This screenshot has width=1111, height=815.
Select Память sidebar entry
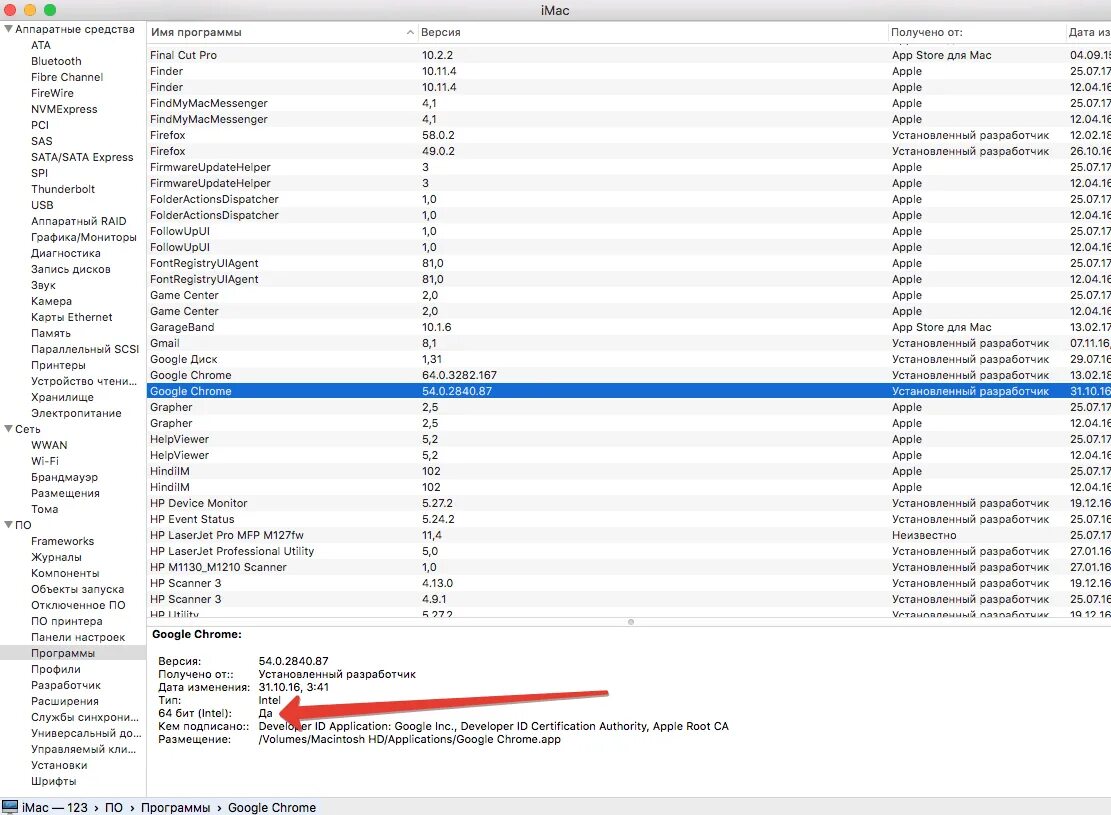50,333
